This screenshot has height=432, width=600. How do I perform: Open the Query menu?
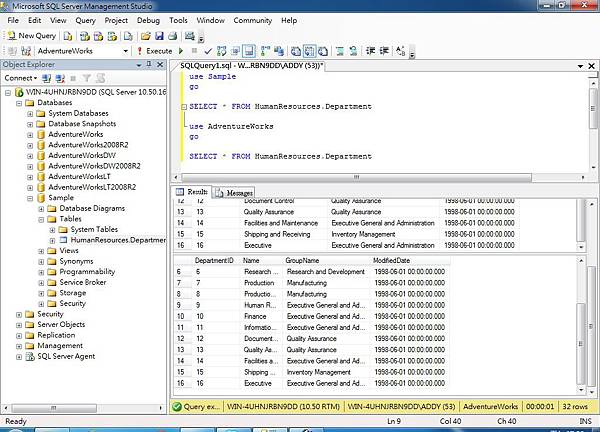[x=86, y=19]
